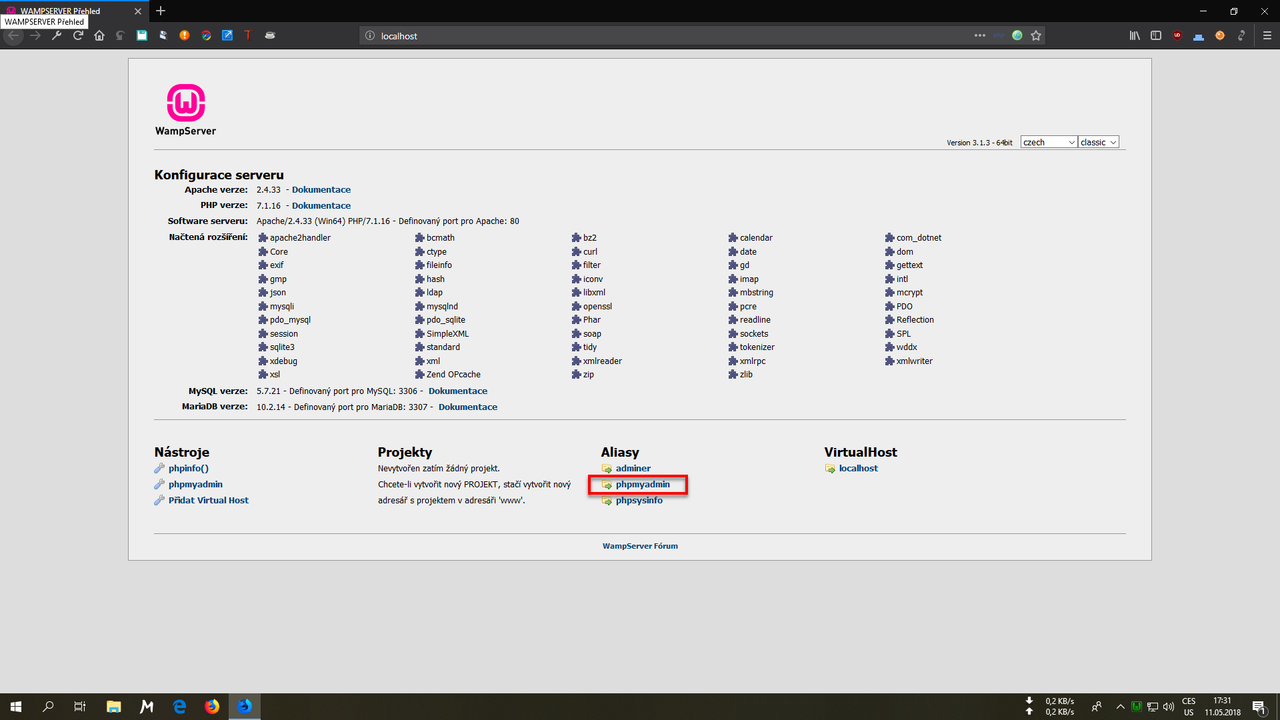
Task: Click the Home icon in toolbar
Action: coord(99,36)
